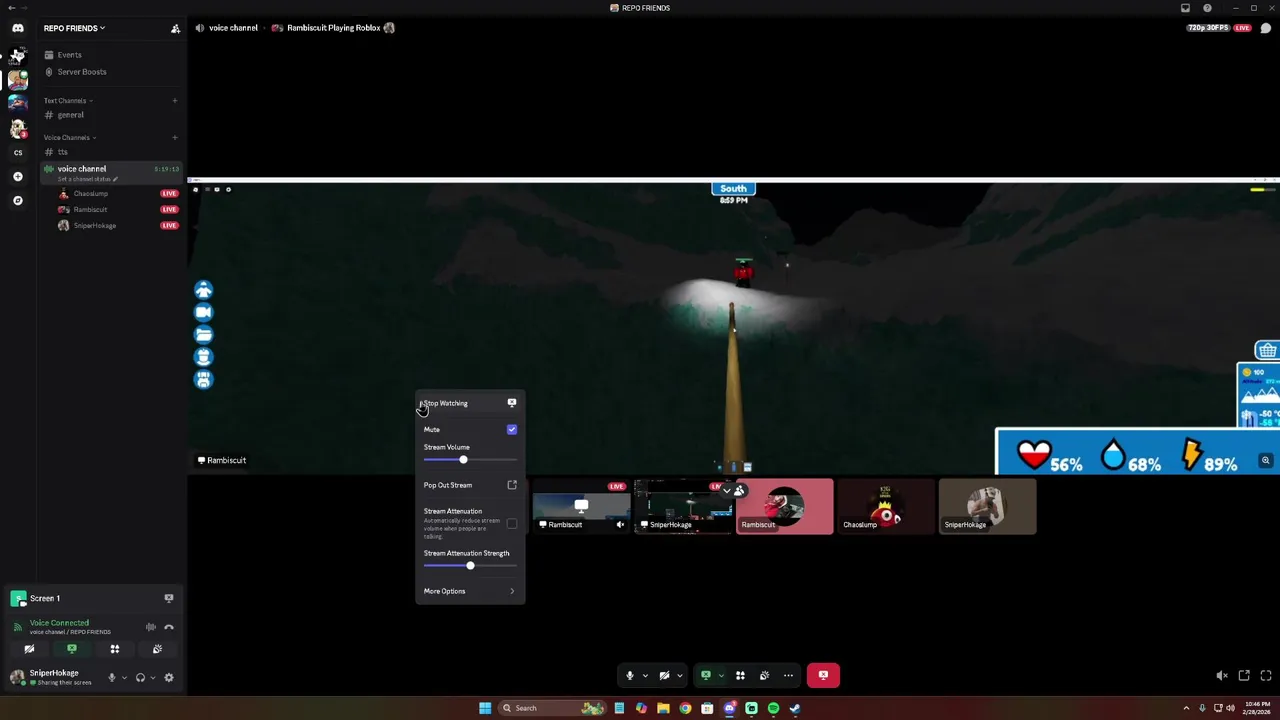
Task: Adjust the Stream Attenuation Strength slider
Action: click(470, 565)
